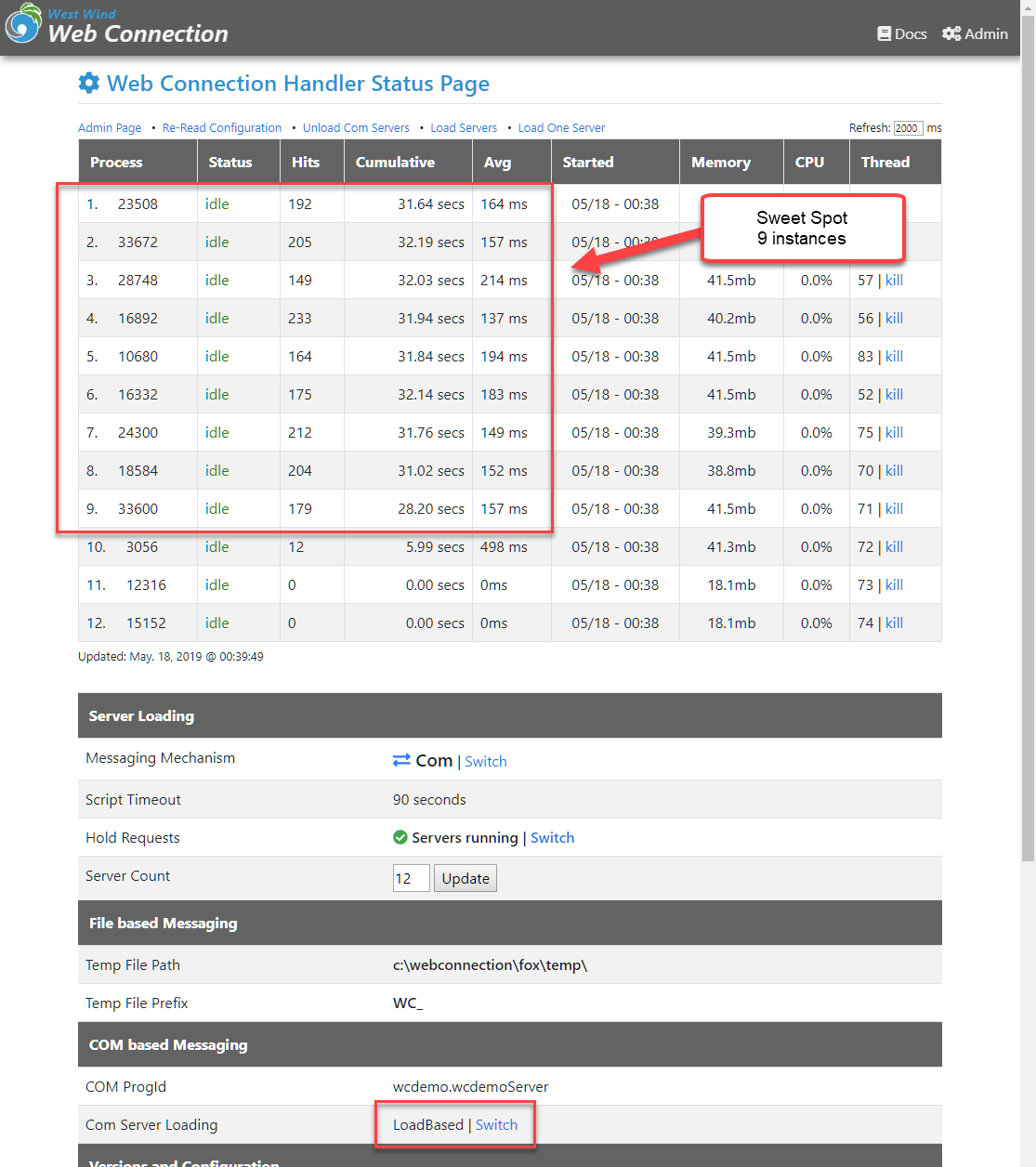Click the Load Servers link
1036x1167 pixels.
[464, 127]
